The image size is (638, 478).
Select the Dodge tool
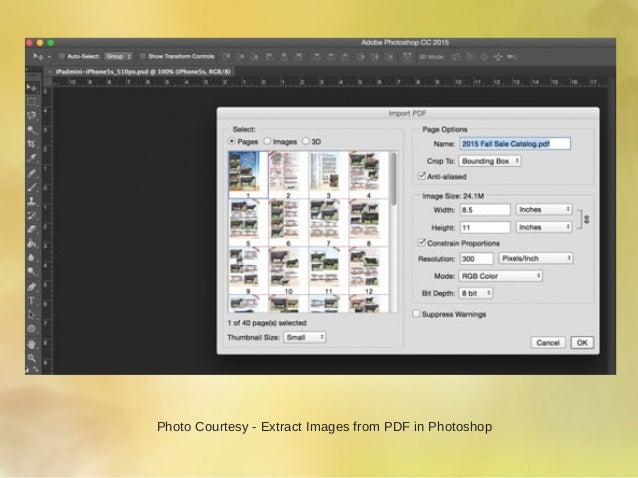click(32, 271)
